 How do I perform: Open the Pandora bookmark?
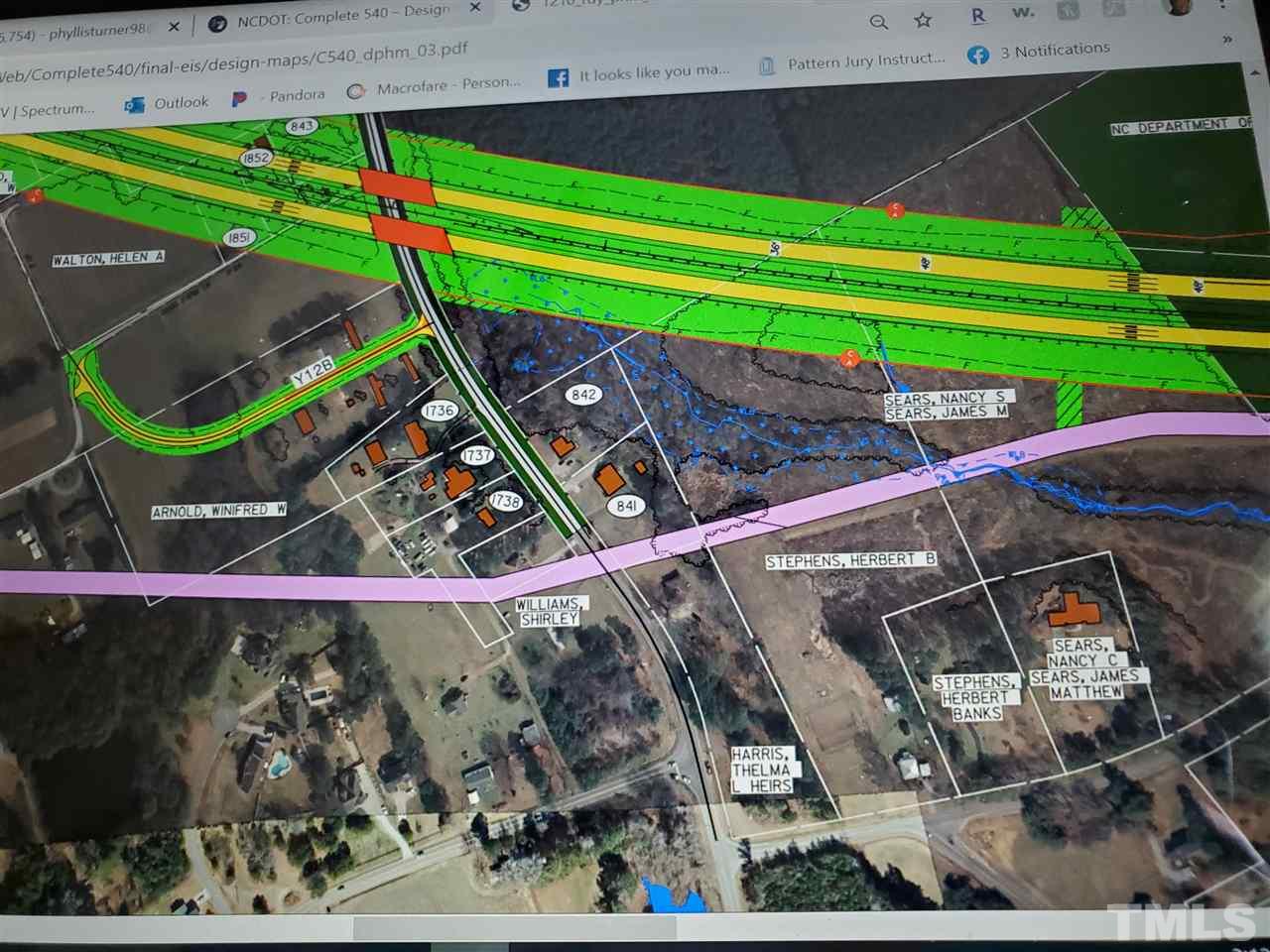tap(279, 96)
